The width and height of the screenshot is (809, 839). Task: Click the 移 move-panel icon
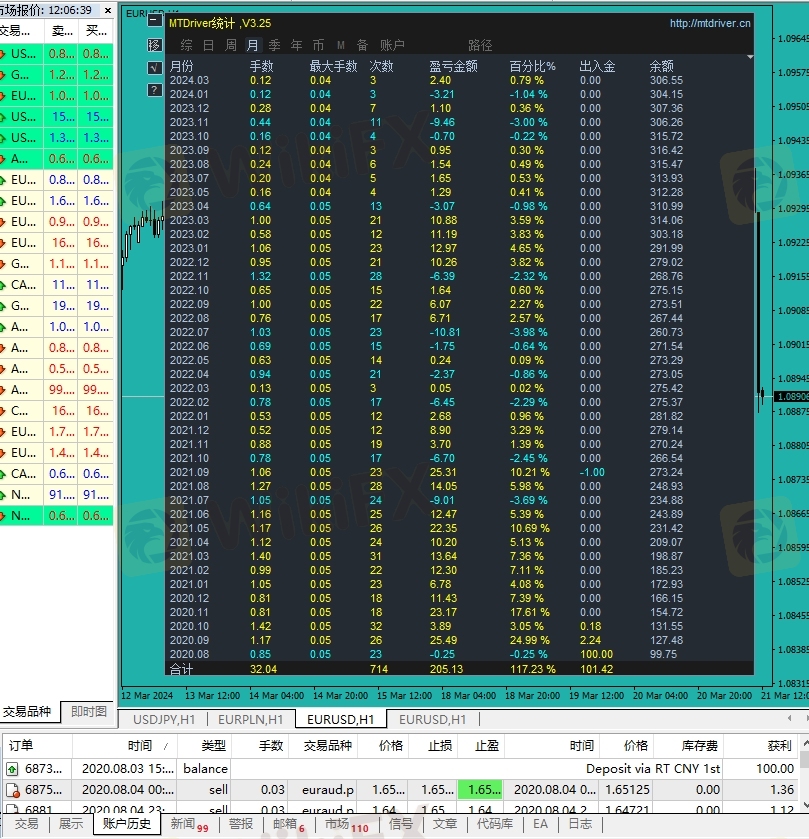155,45
